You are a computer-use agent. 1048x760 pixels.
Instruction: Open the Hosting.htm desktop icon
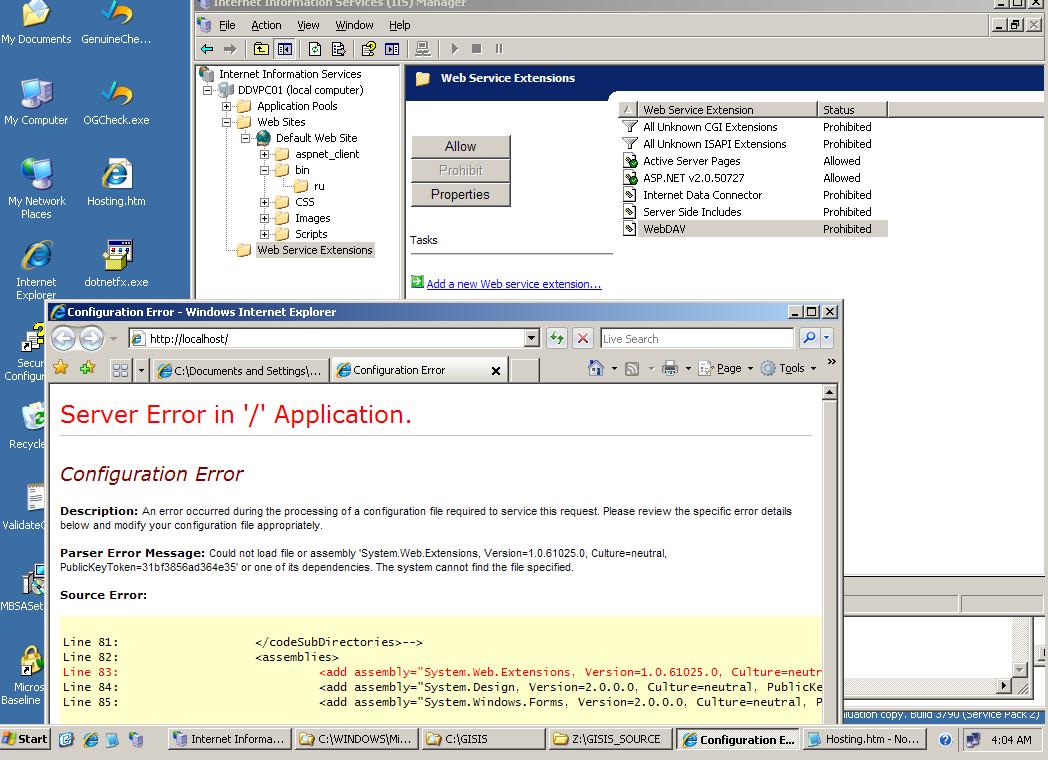(116, 182)
